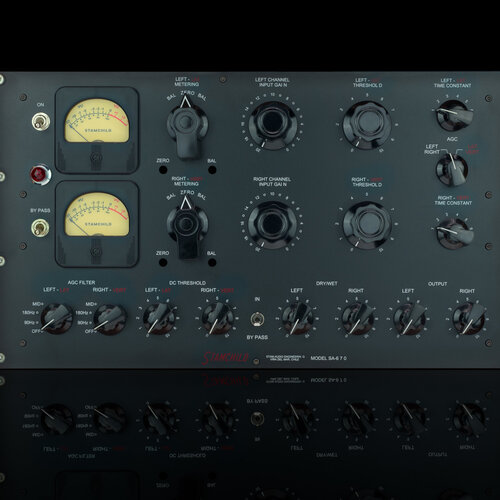Image resolution: width=500 pixels, height=500 pixels.
Task: Click the red power indicator lamp
Action: (x=40, y=174)
